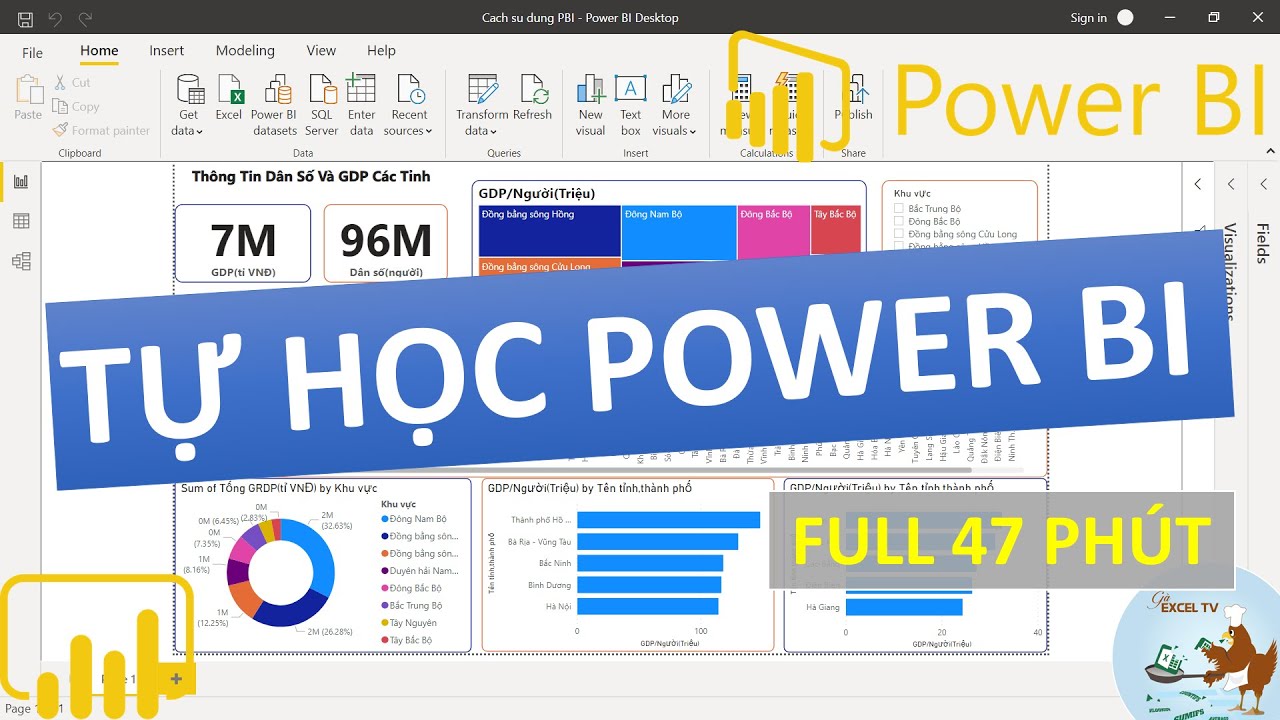Click the red Tây Bắc Bộ treemap tile
The image size is (1280, 720).
(x=836, y=229)
